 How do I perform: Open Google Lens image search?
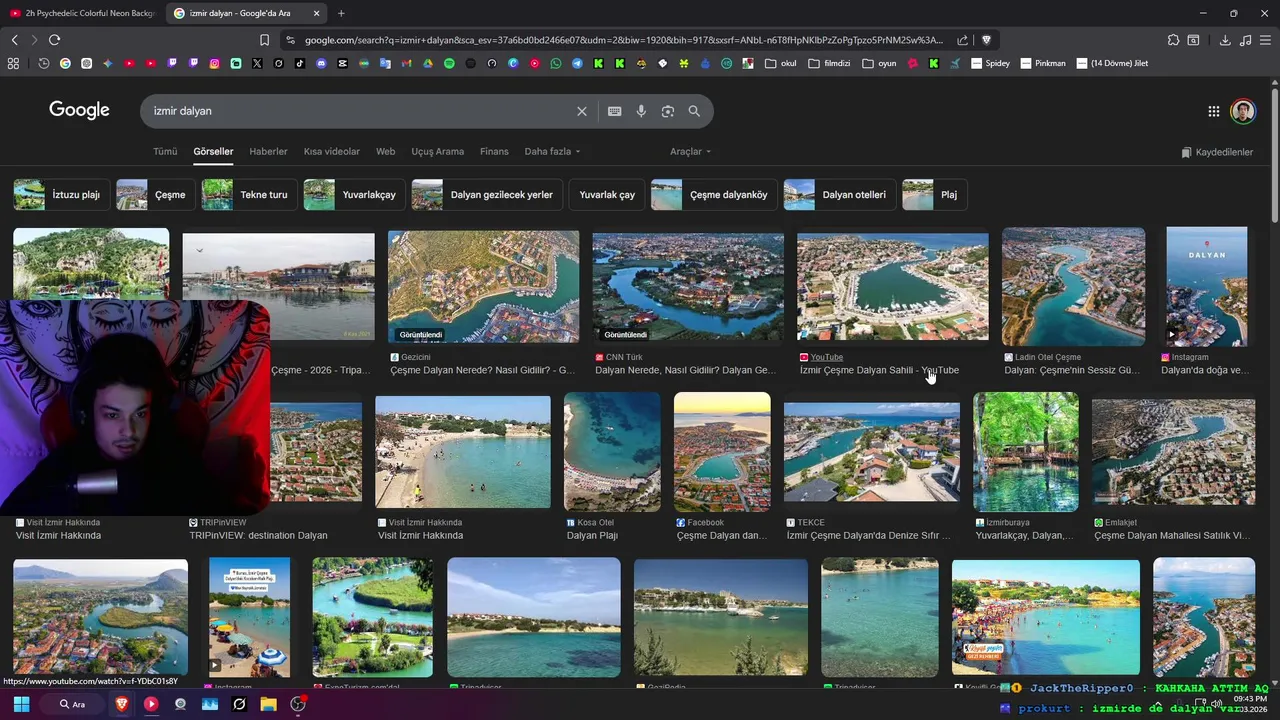(x=668, y=111)
